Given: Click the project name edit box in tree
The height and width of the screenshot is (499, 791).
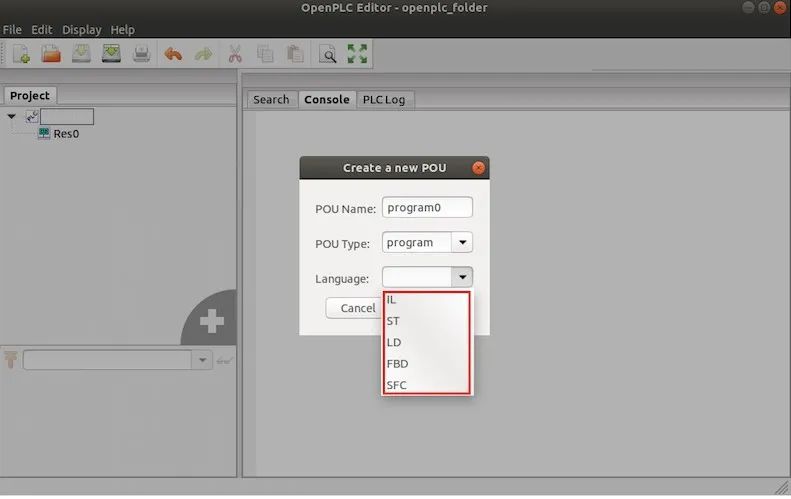Looking at the screenshot, I should (67, 117).
